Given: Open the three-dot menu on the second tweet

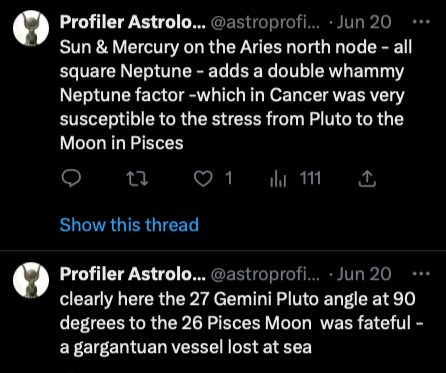Looking at the screenshot, I should click(x=421, y=274).
